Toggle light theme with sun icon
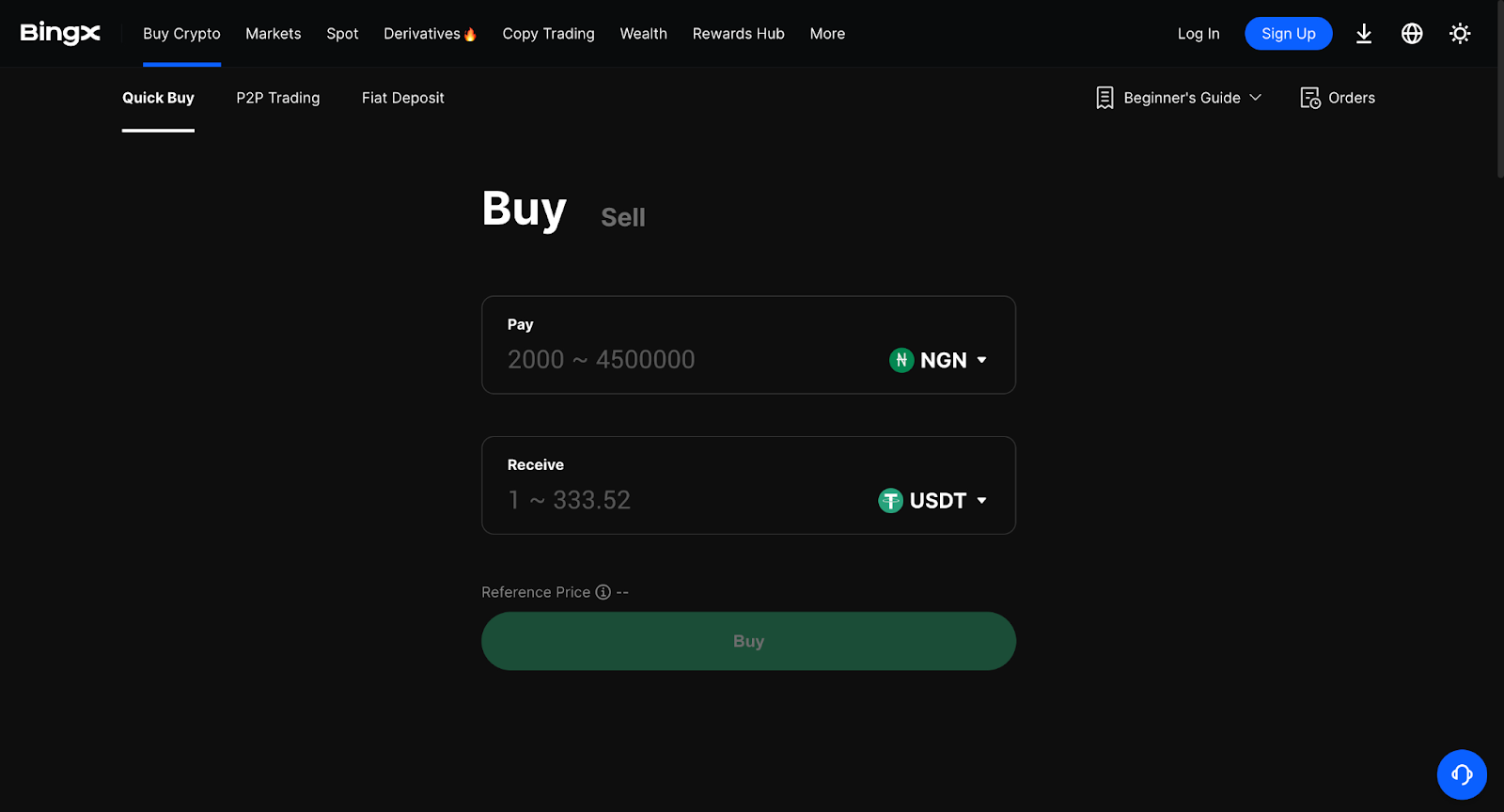1504x812 pixels. point(1460,34)
